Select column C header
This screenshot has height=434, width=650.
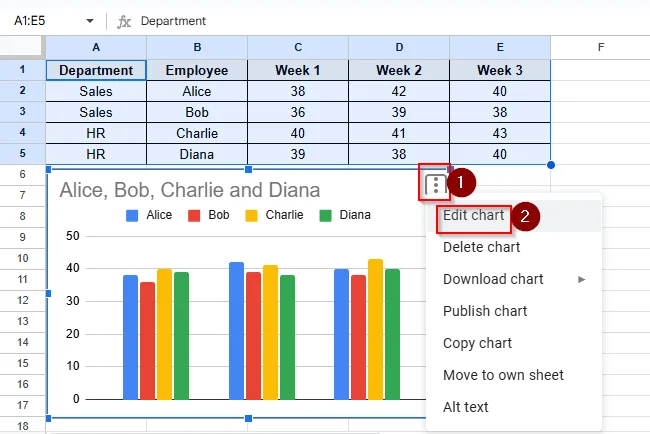pyautogui.click(x=298, y=47)
